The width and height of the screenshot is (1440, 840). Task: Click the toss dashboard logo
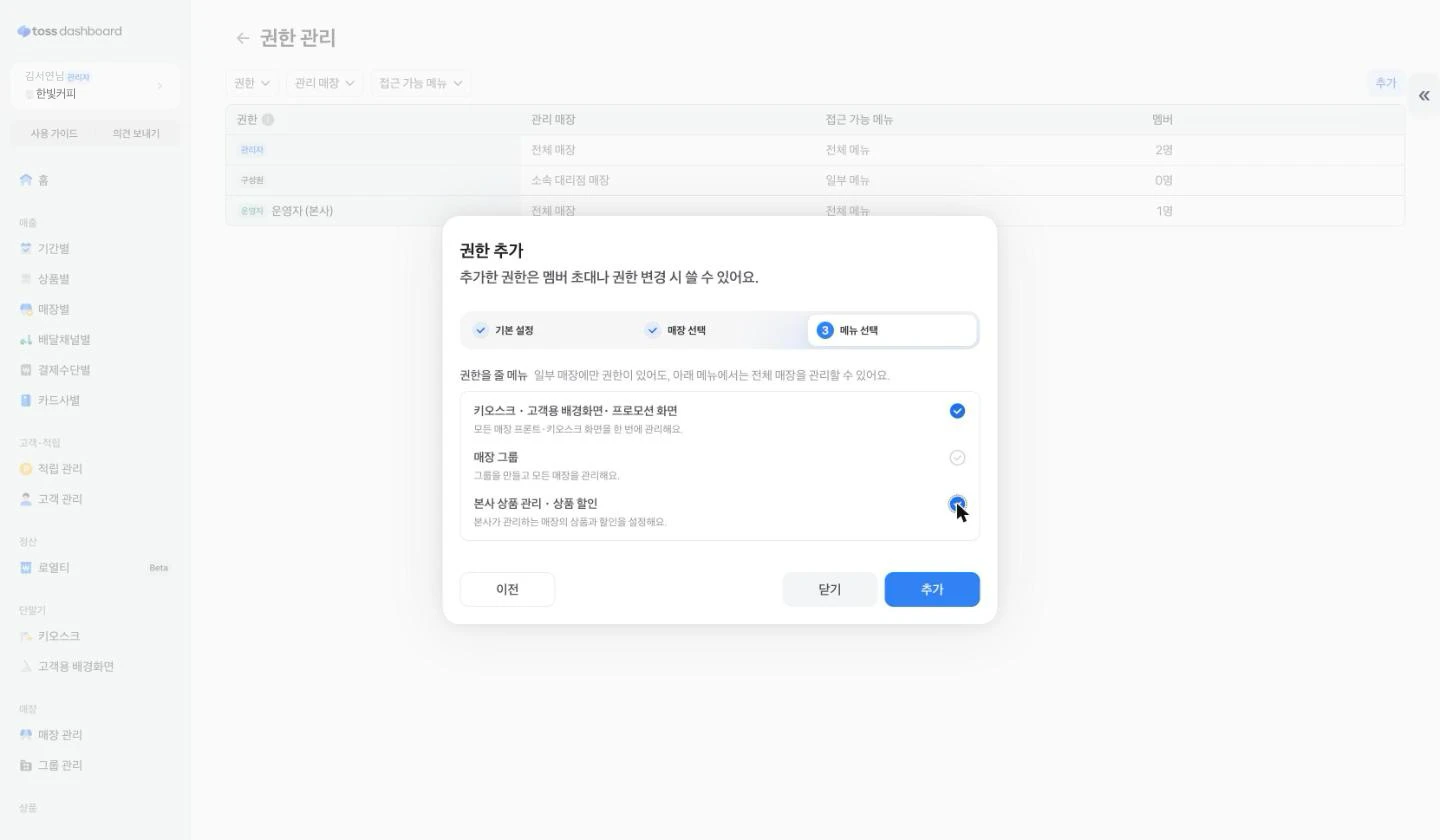click(x=70, y=31)
